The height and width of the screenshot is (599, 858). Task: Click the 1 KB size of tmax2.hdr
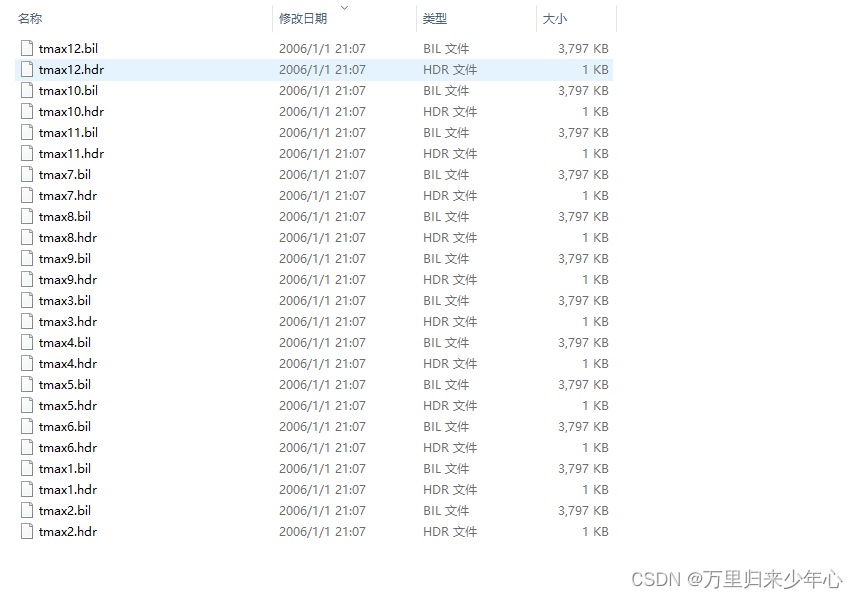(595, 531)
